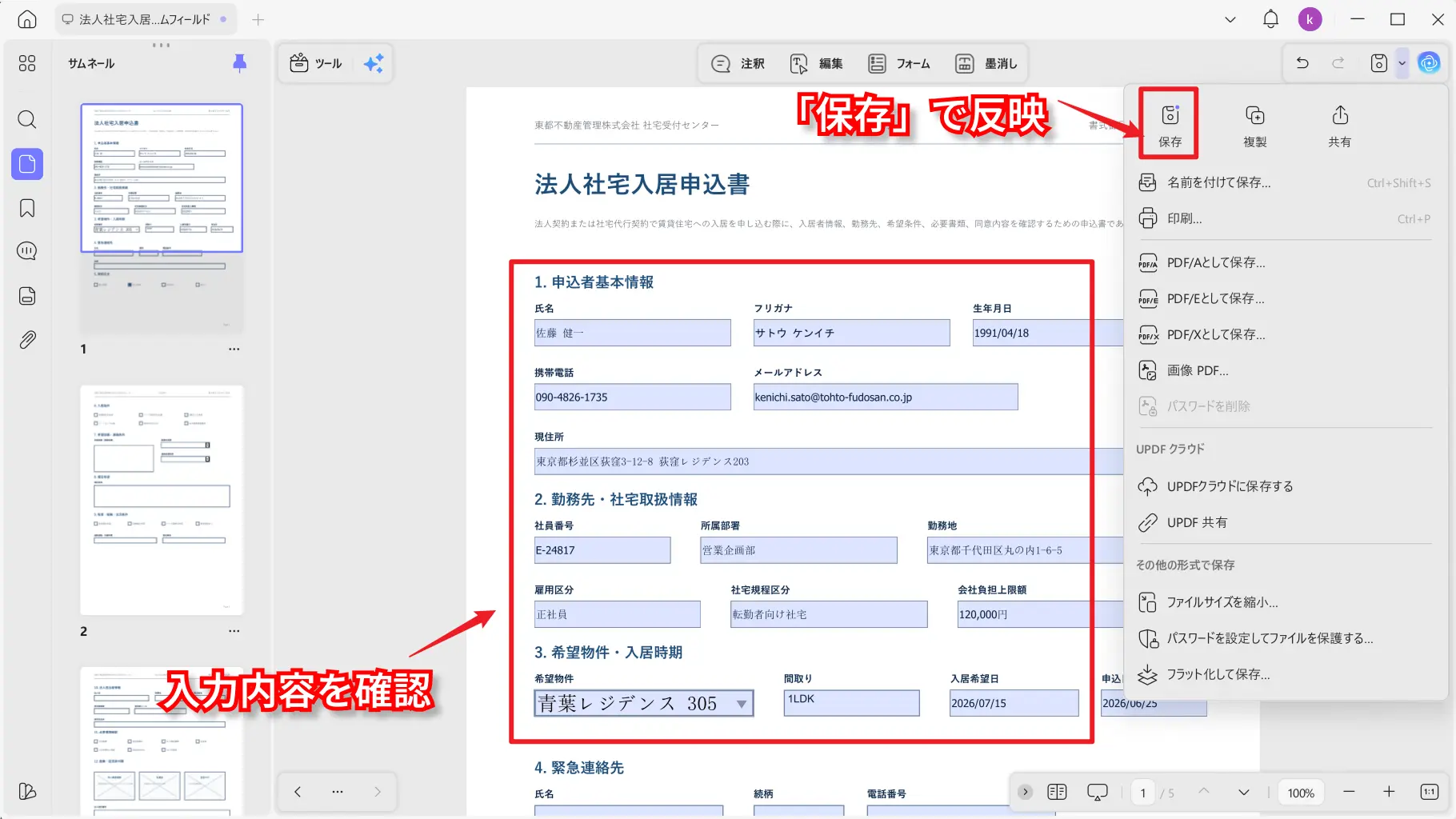Open the notifications bell
The height and width of the screenshot is (819, 1456).
click(1270, 19)
